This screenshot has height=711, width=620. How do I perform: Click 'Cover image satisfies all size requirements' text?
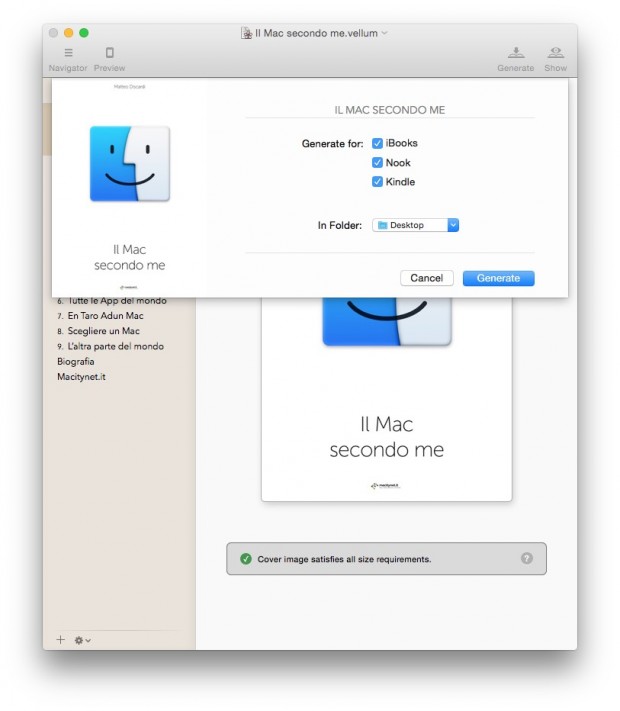point(344,559)
